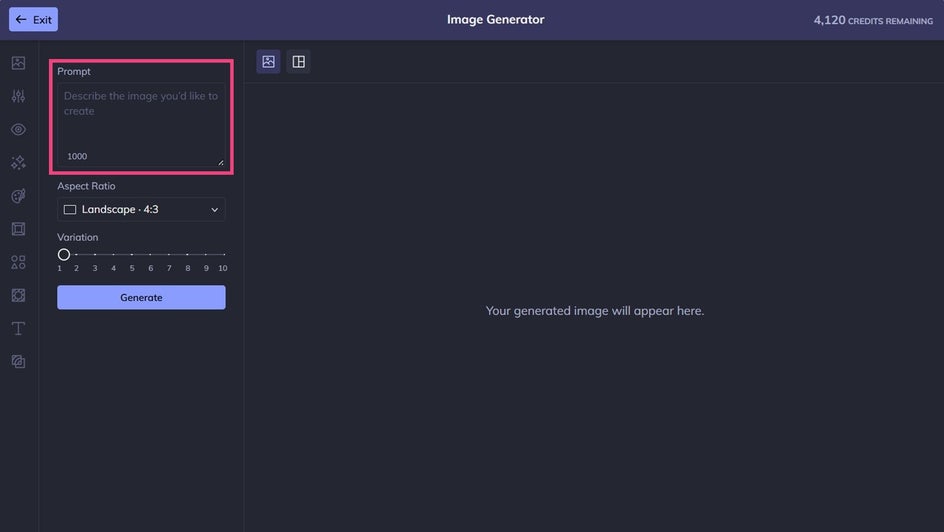Viewport: 944px width, 532px height.
Task: Click the Aspect Ratio dropdown chevron arrow
Action: click(x=214, y=210)
